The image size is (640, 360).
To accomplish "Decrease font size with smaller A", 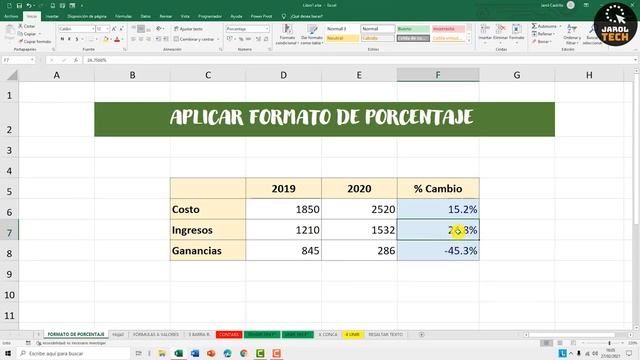I will coord(122,29).
